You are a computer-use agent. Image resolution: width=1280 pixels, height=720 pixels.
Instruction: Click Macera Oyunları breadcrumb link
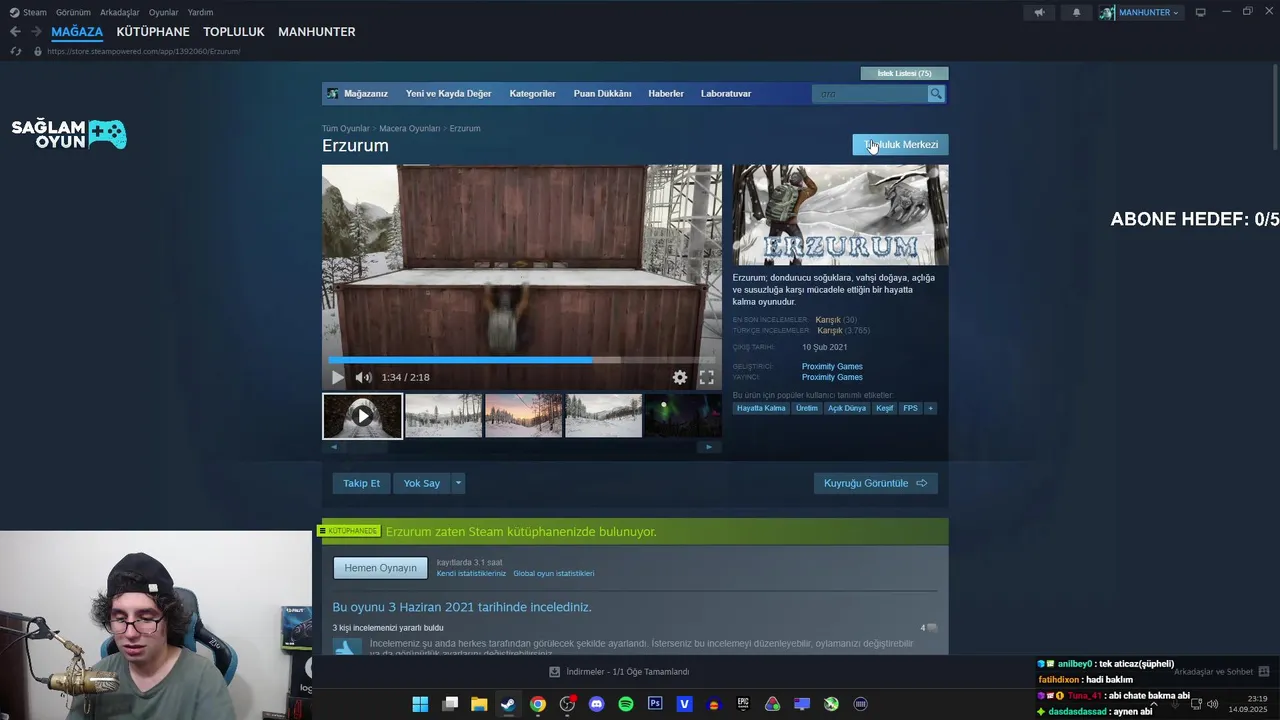coord(409,128)
